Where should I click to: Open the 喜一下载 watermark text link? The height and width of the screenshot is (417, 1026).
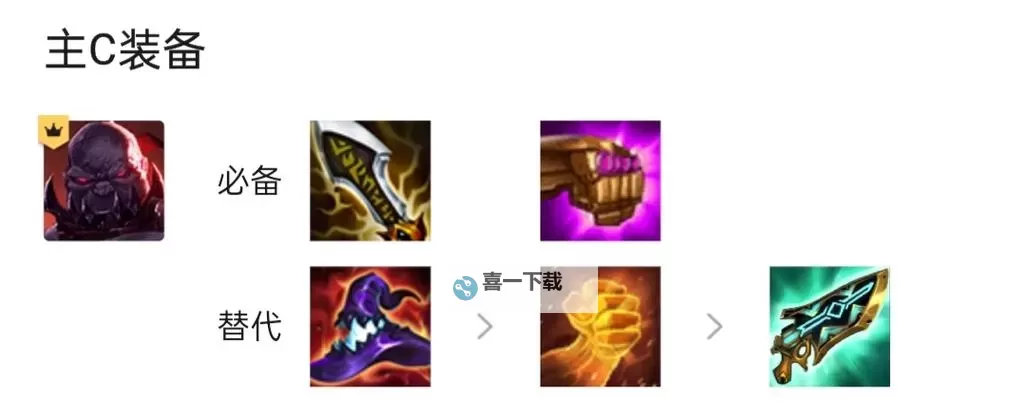coord(522,282)
